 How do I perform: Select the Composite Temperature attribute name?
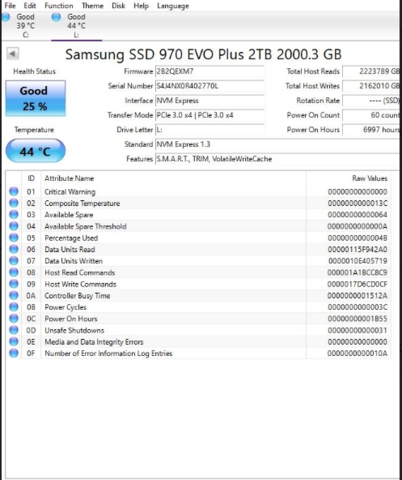(x=82, y=203)
